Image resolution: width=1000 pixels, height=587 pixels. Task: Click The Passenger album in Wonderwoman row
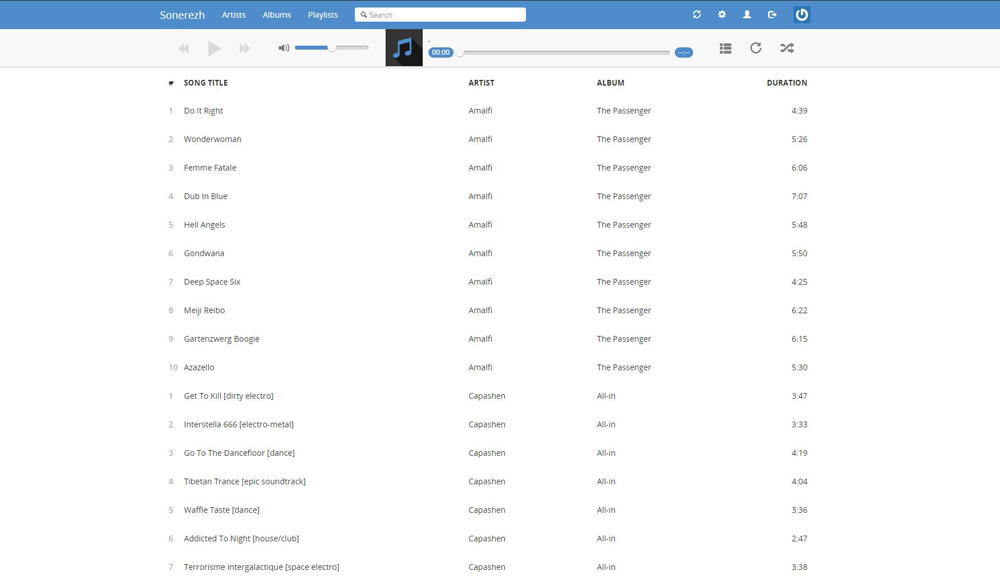tap(624, 139)
